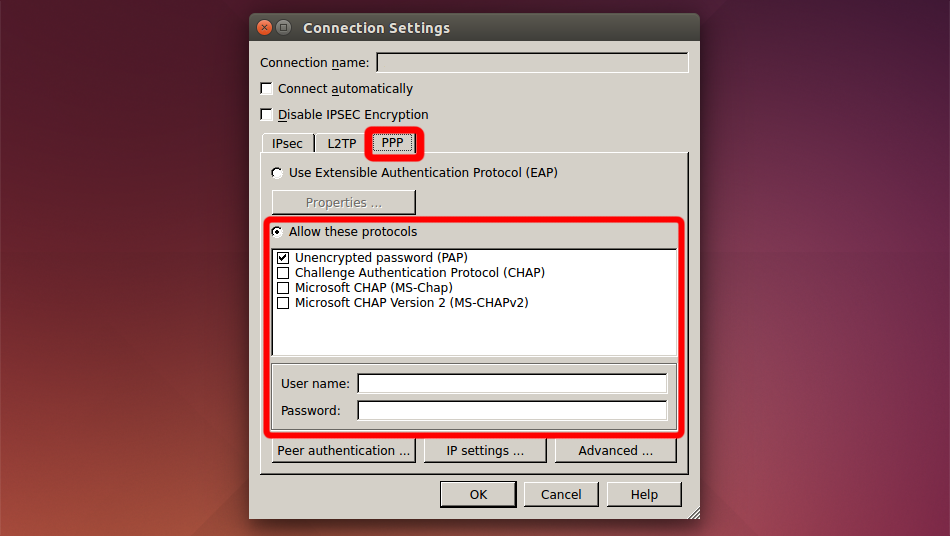The width and height of the screenshot is (950, 536).
Task: Uncheck Unencrypted password (PAP)
Action: (283, 258)
